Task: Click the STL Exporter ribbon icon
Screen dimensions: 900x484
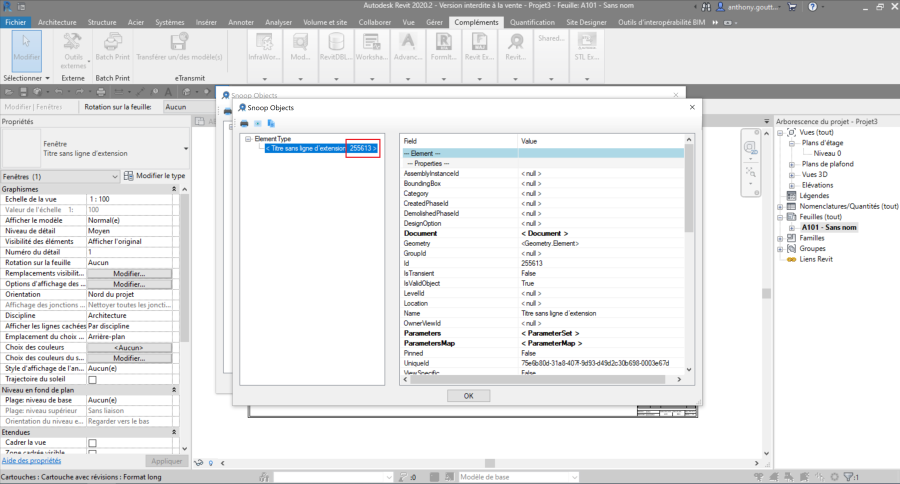Action: [585, 50]
